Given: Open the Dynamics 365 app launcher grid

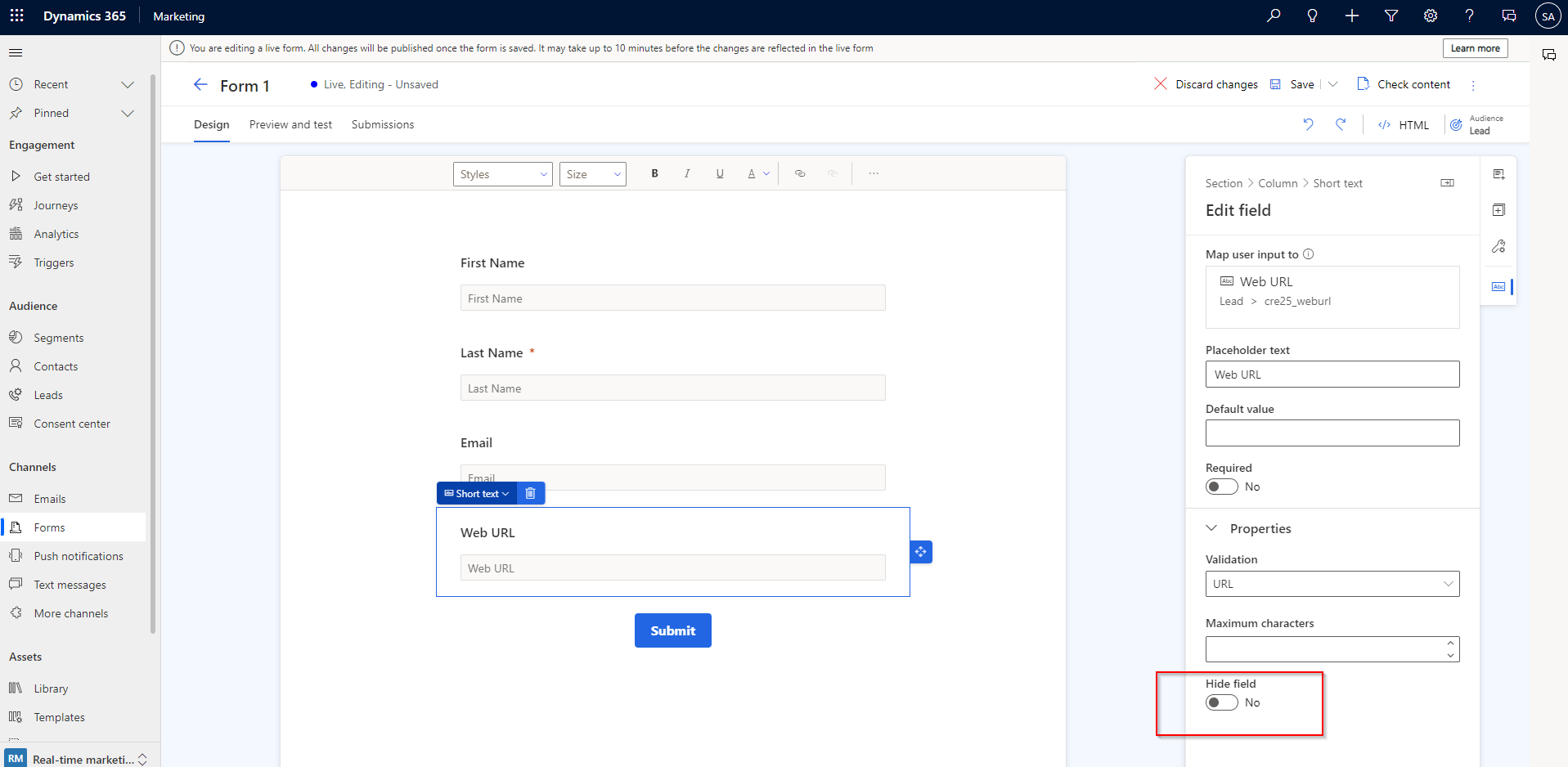Looking at the screenshot, I should pos(16,16).
